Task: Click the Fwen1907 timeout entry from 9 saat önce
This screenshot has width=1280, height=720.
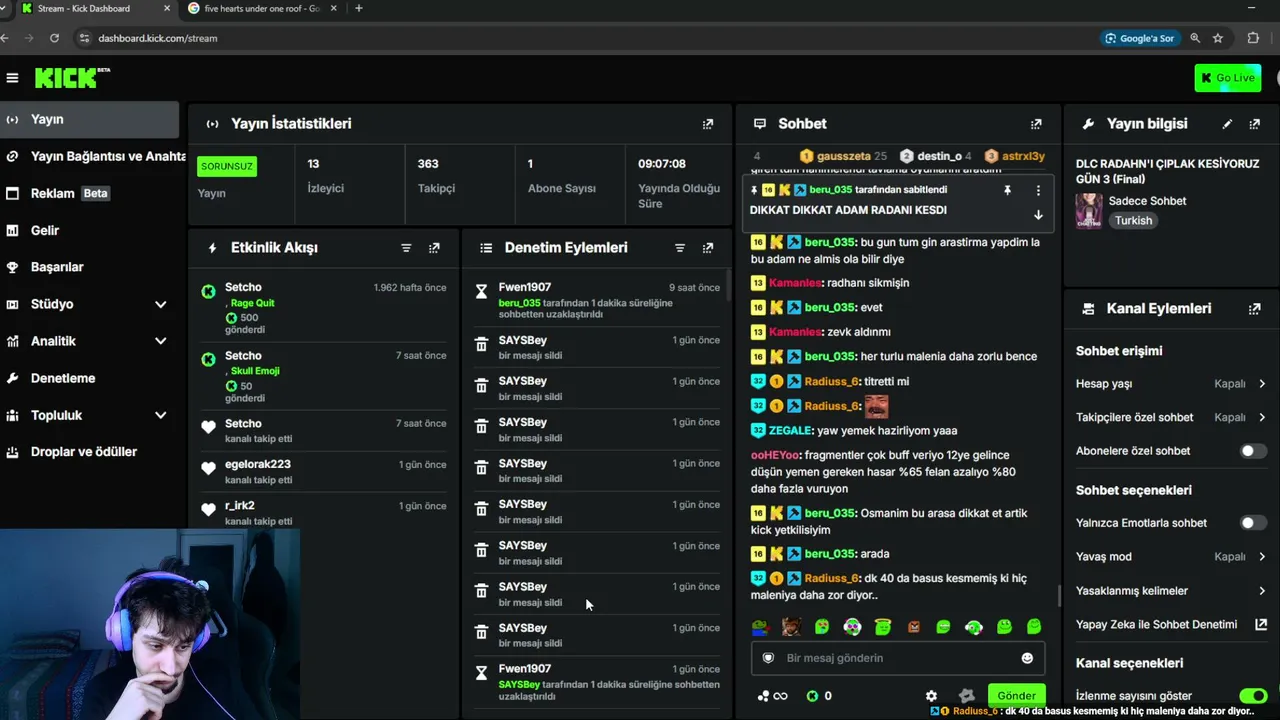Action: pos(597,300)
